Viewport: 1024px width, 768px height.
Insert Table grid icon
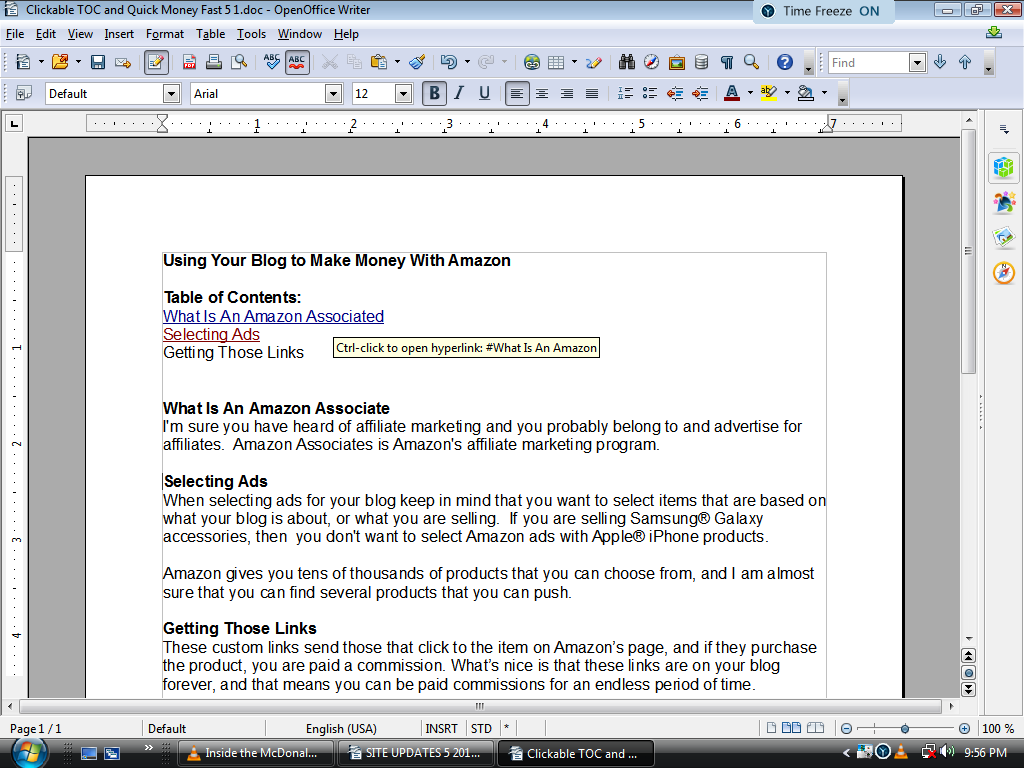click(x=556, y=62)
